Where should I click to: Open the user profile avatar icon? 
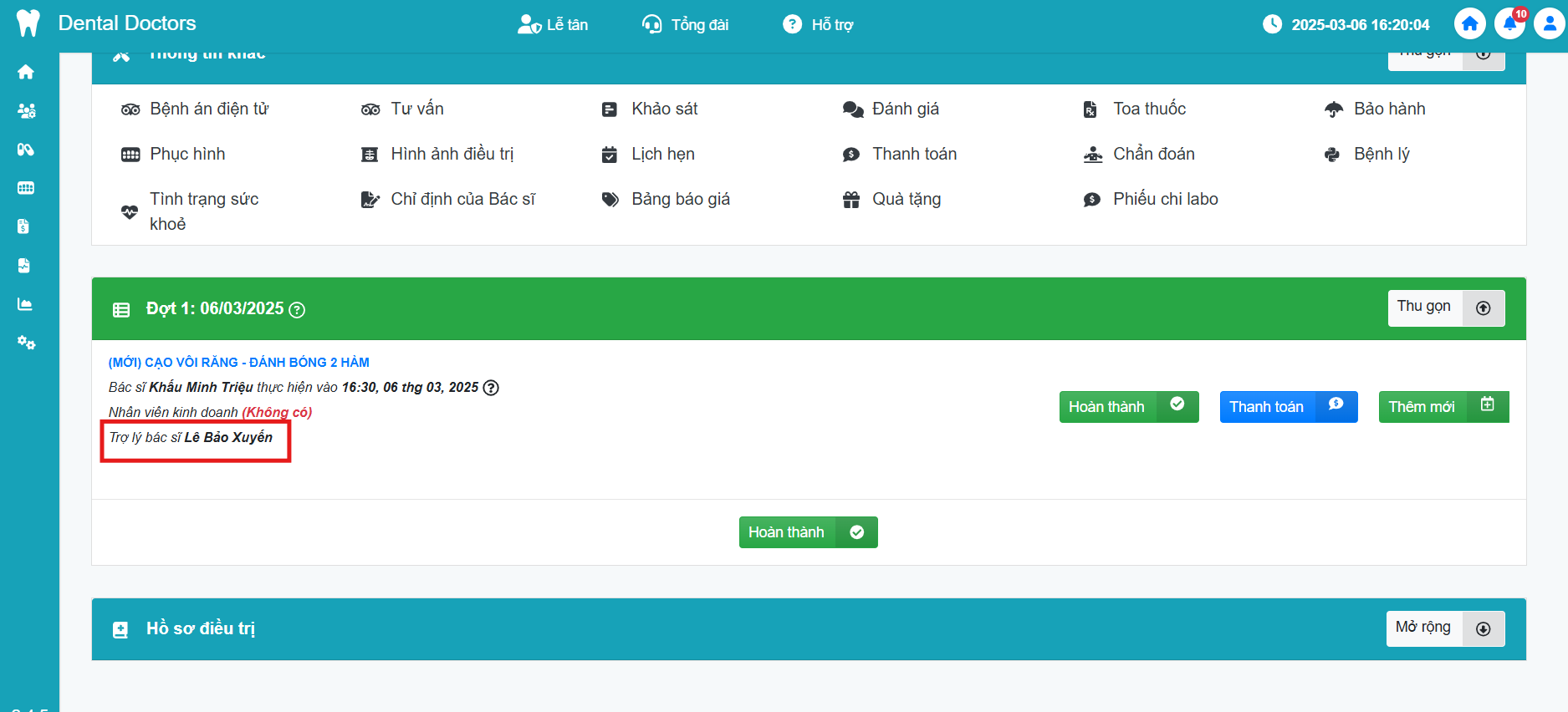pos(1549,23)
